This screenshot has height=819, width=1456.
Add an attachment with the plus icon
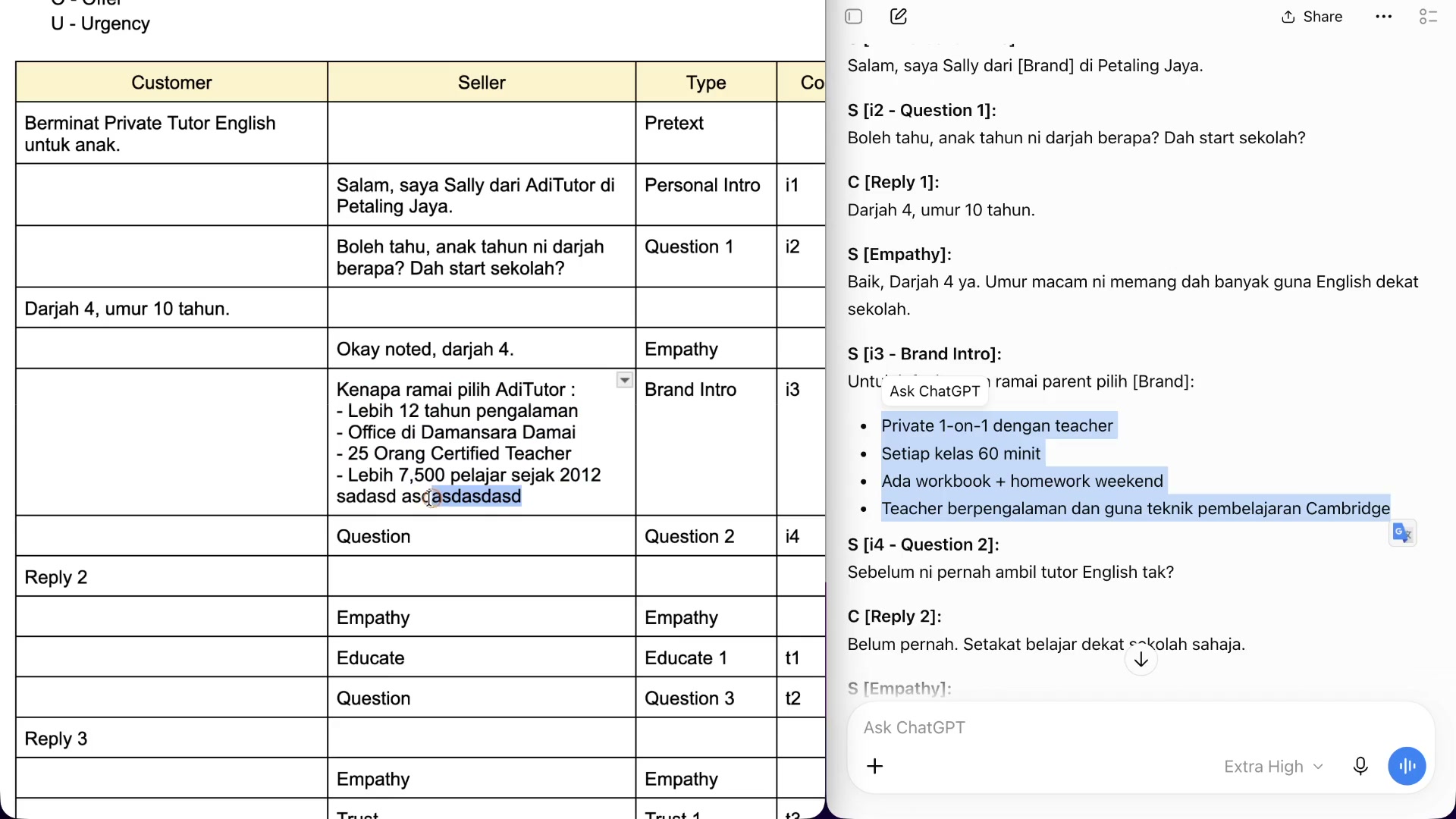tap(875, 767)
